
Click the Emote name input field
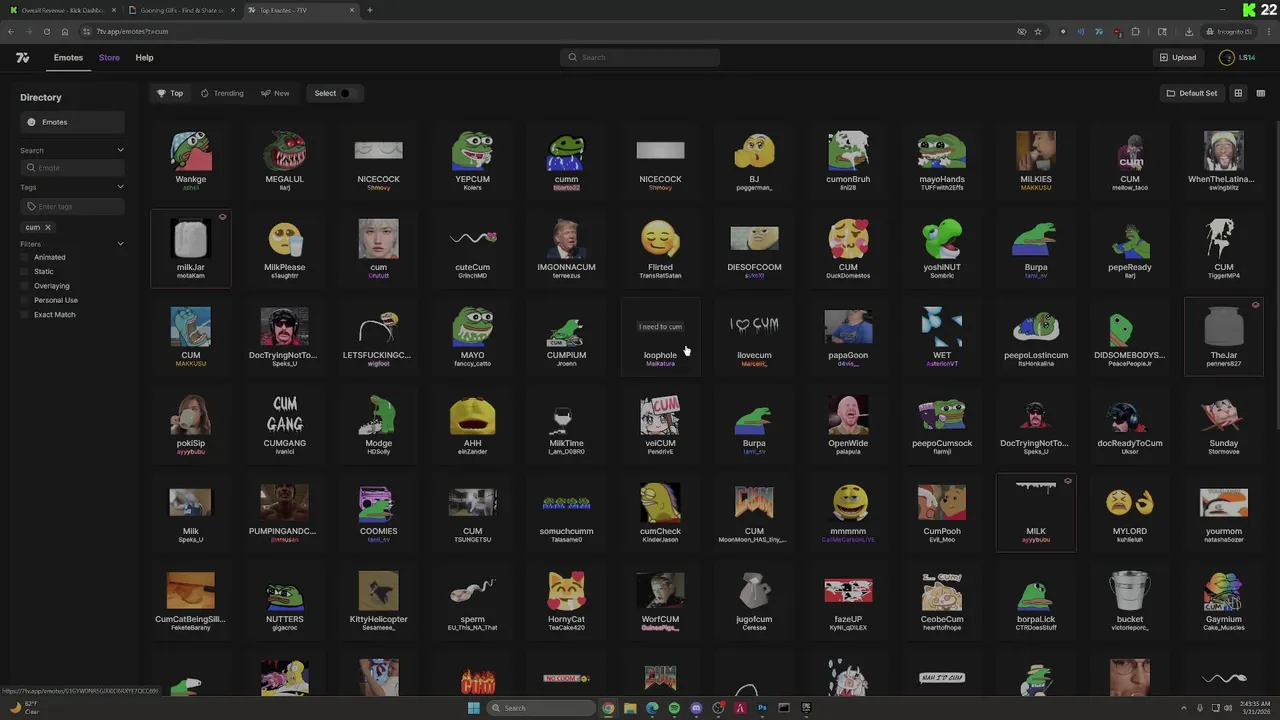coord(72,167)
